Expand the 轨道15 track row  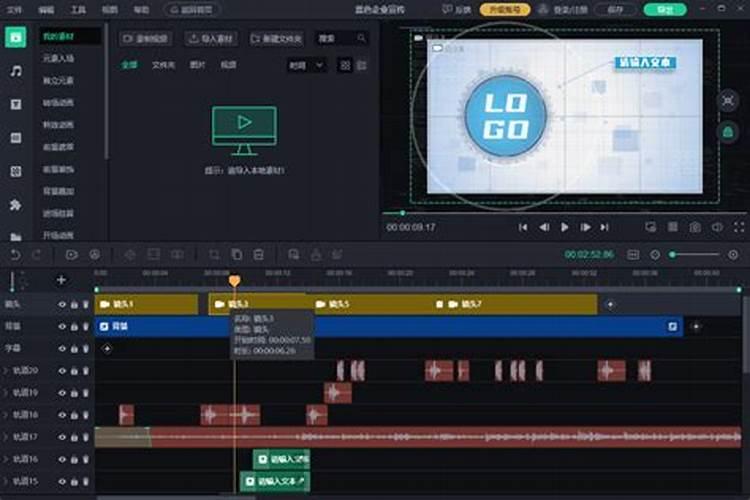(x=6, y=481)
